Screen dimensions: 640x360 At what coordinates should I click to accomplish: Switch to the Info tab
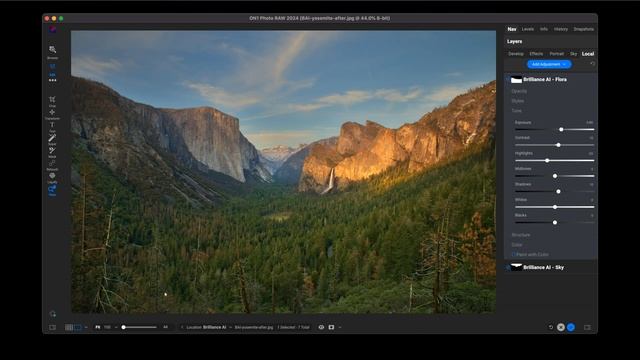pos(544,29)
